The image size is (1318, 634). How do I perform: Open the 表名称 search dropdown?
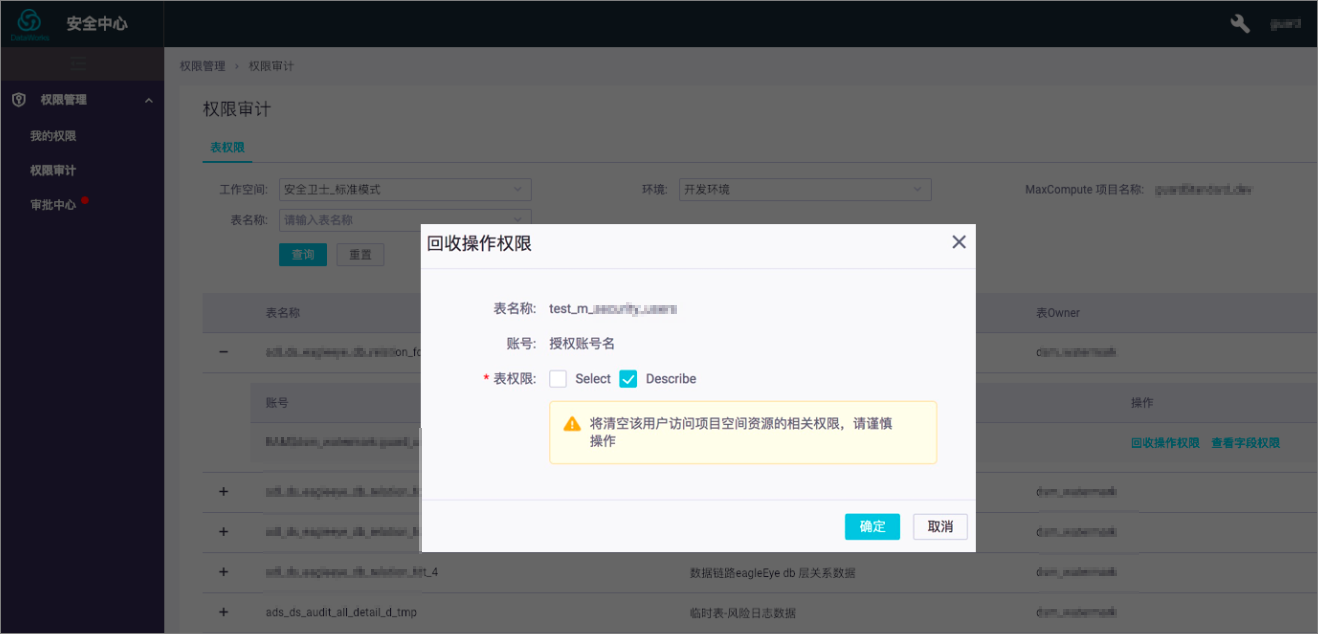(x=405, y=220)
